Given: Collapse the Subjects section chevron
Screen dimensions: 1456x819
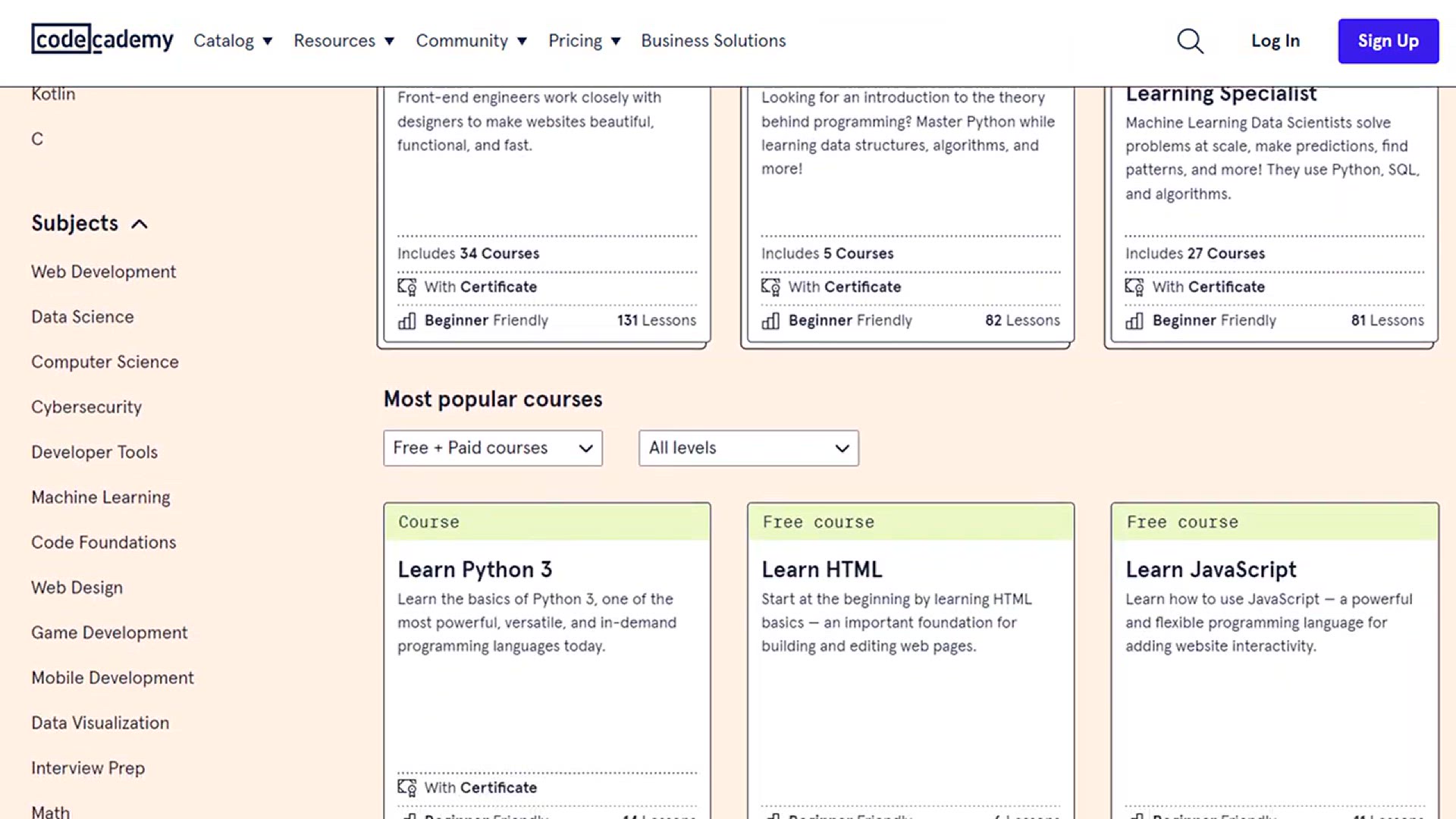Looking at the screenshot, I should [x=140, y=224].
